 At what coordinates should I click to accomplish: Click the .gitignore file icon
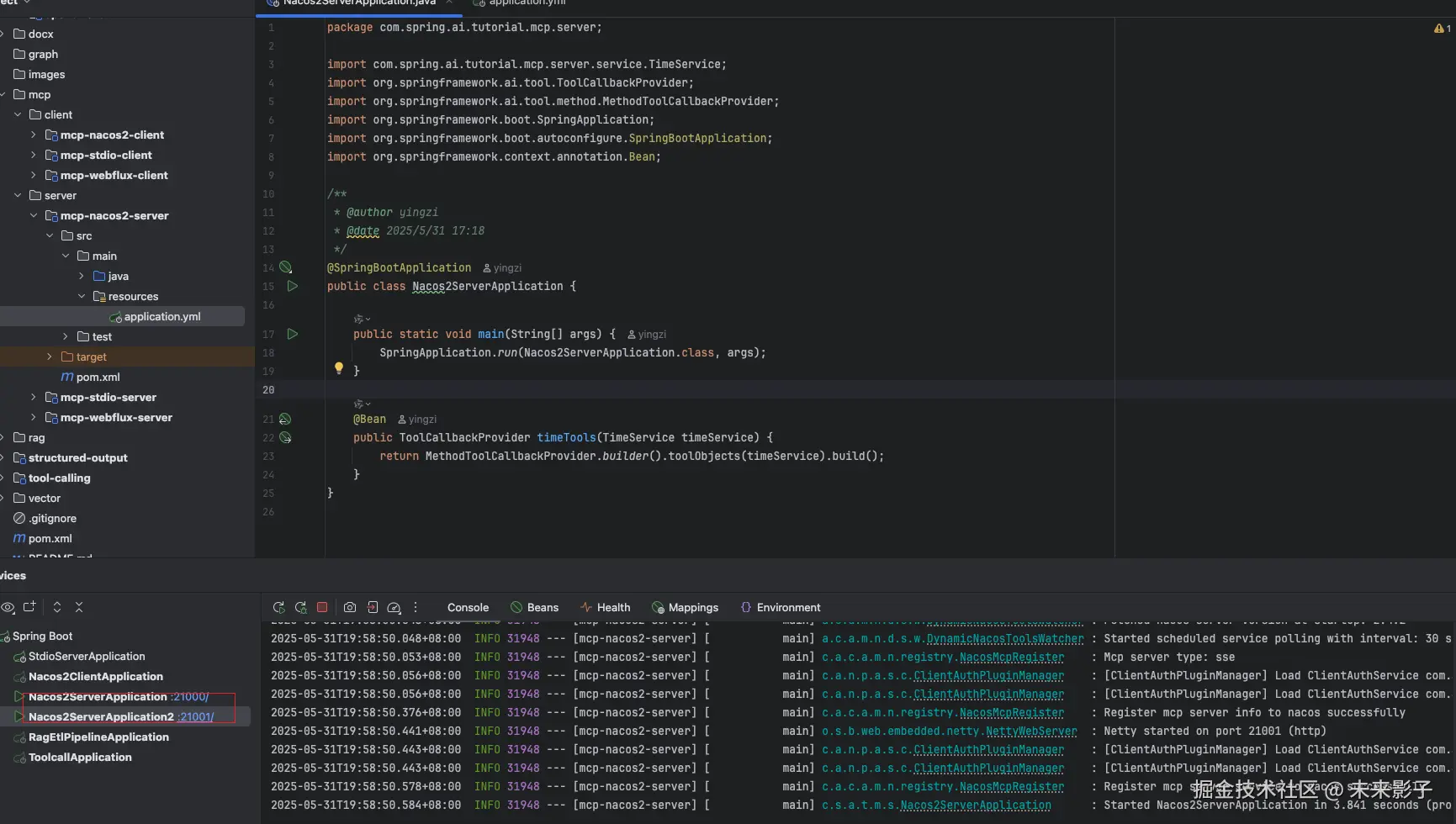point(19,518)
